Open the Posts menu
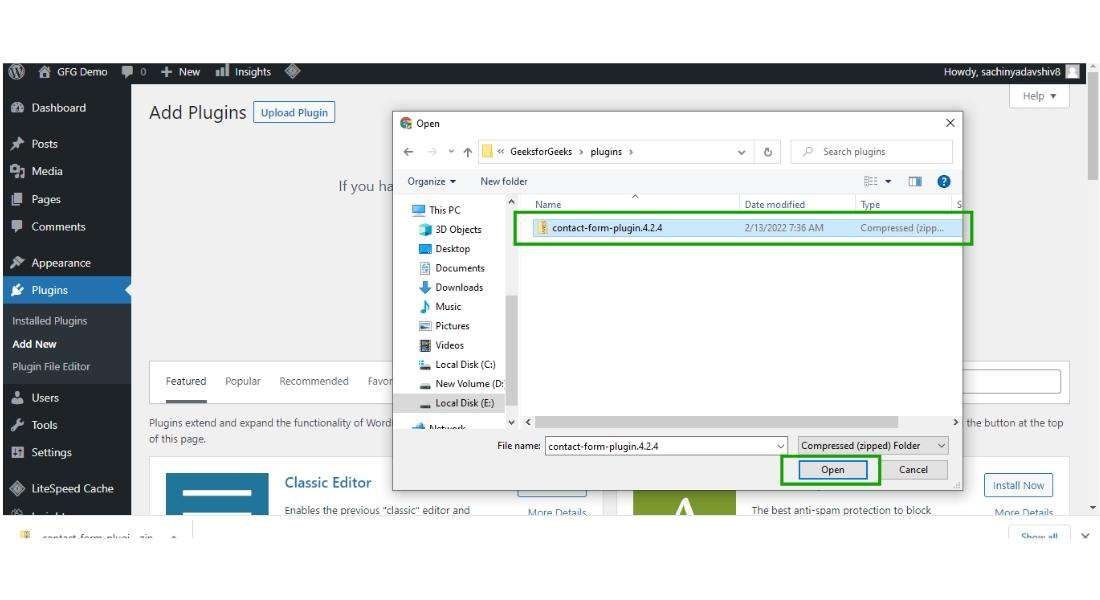The width and height of the screenshot is (1100, 600). pos(44,143)
